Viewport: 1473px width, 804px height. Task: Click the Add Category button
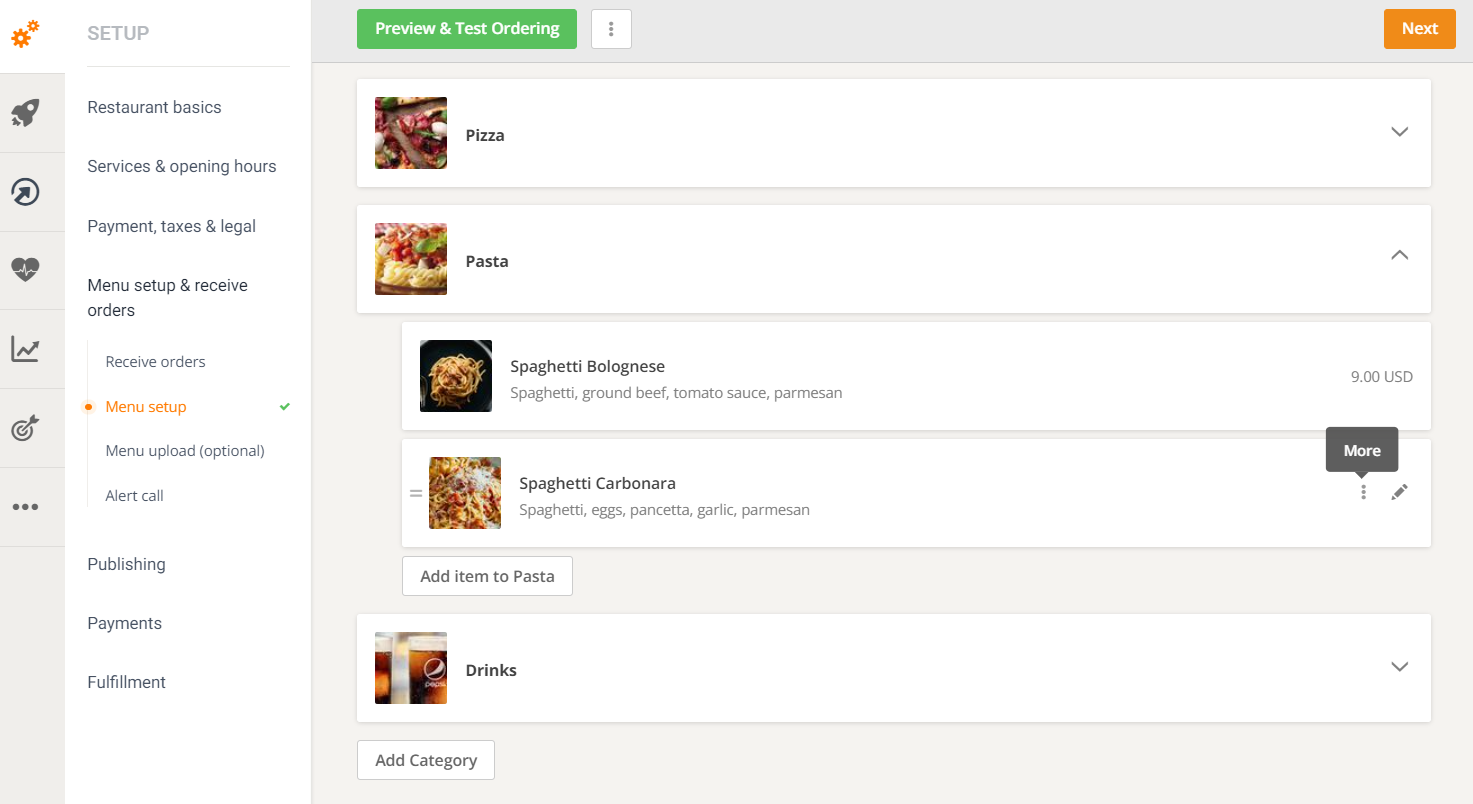(x=425, y=760)
